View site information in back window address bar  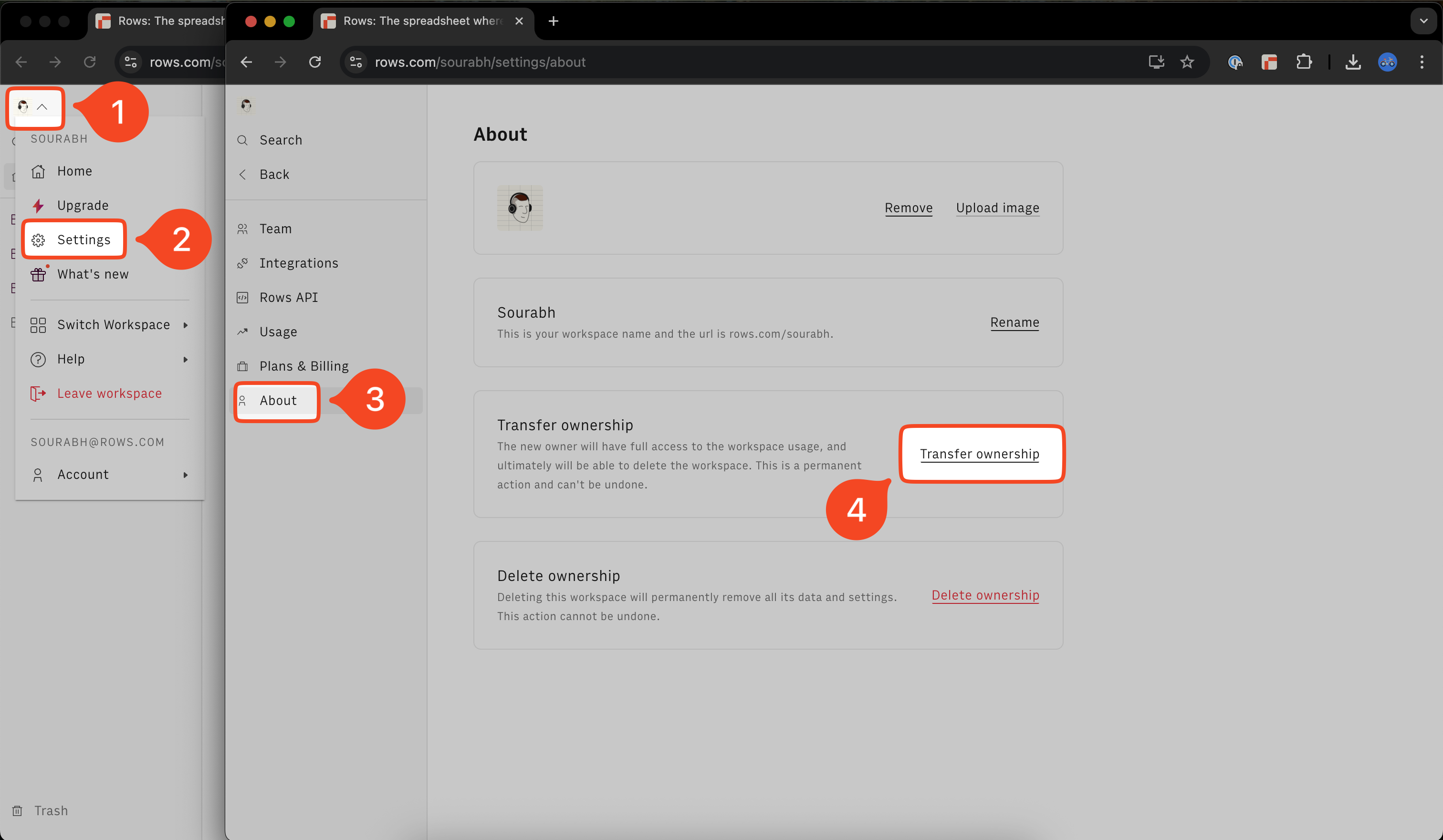pyautogui.click(x=131, y=62)
